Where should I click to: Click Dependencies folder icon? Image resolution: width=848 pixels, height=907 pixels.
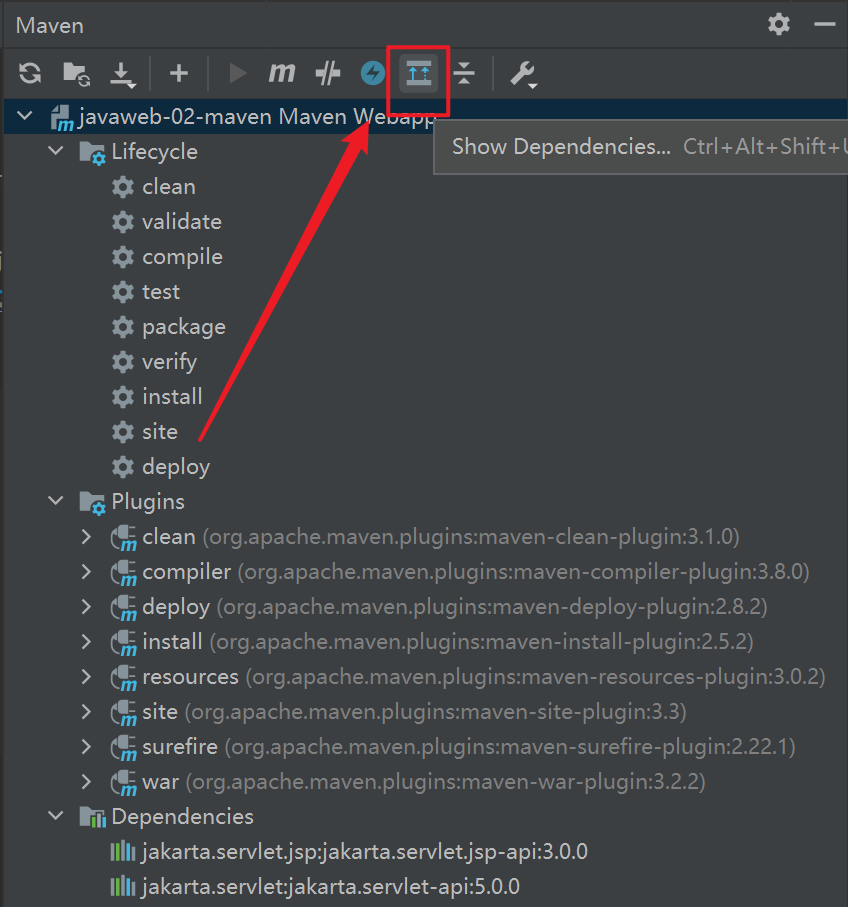click(92, 817)
